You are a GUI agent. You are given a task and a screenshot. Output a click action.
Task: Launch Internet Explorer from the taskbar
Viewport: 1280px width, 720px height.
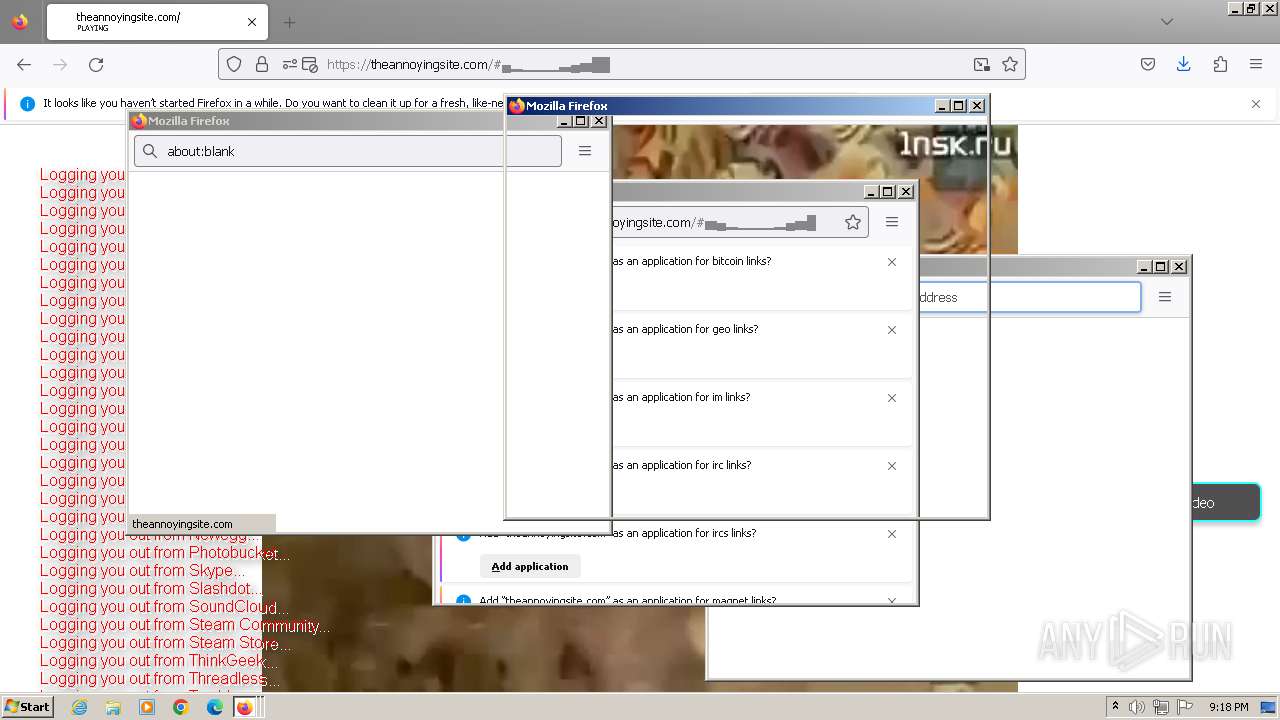pos(80,707)
